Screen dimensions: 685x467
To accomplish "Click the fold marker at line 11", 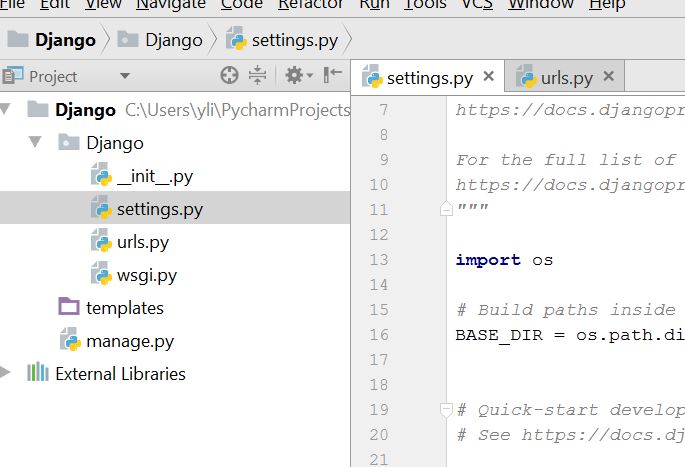I will tap(446, 208).
